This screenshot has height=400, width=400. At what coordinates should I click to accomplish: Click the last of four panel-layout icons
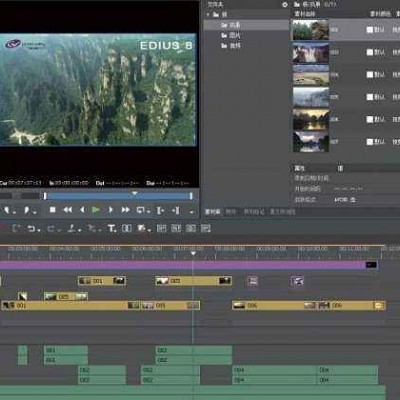click(x=206, y=228)
